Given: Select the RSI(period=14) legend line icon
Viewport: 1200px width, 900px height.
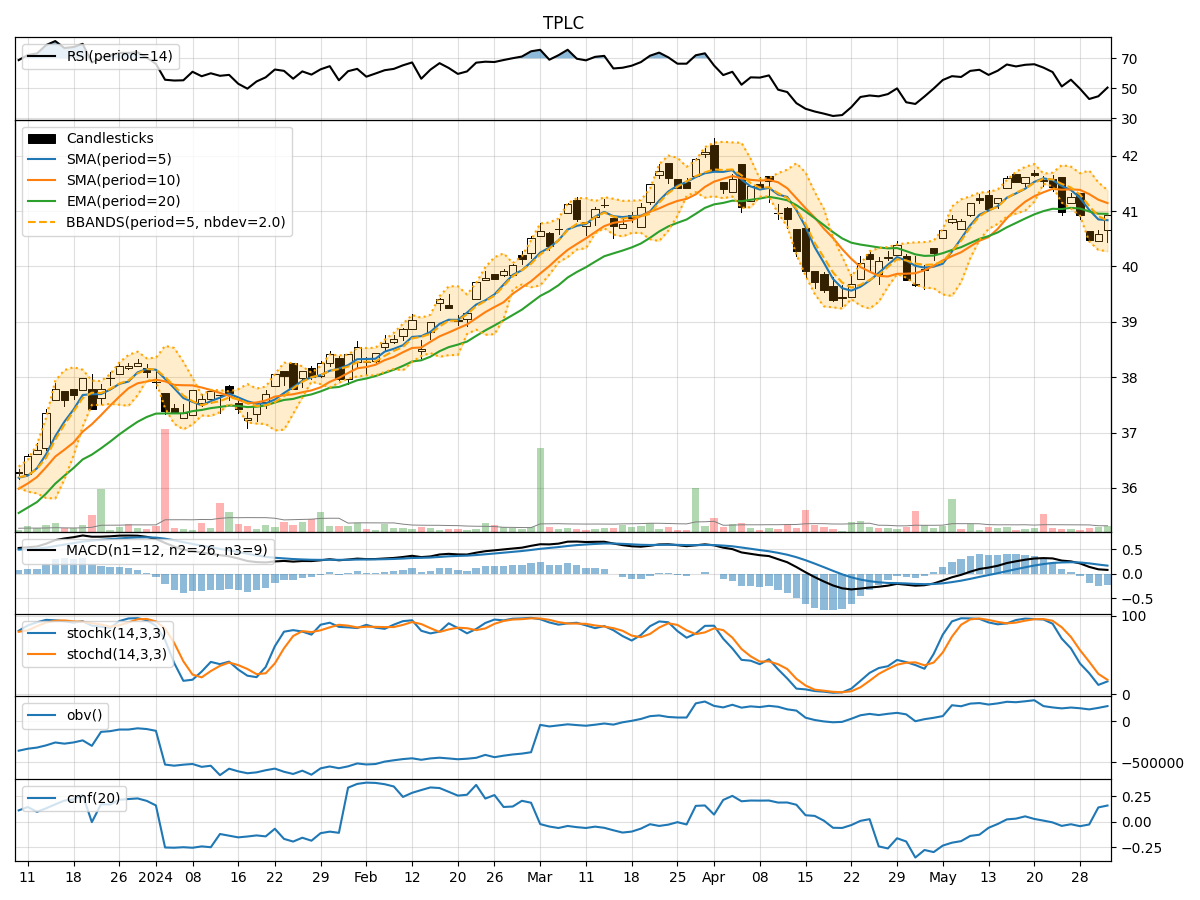Looking at the screenshot, I should (x=40, y=57).
